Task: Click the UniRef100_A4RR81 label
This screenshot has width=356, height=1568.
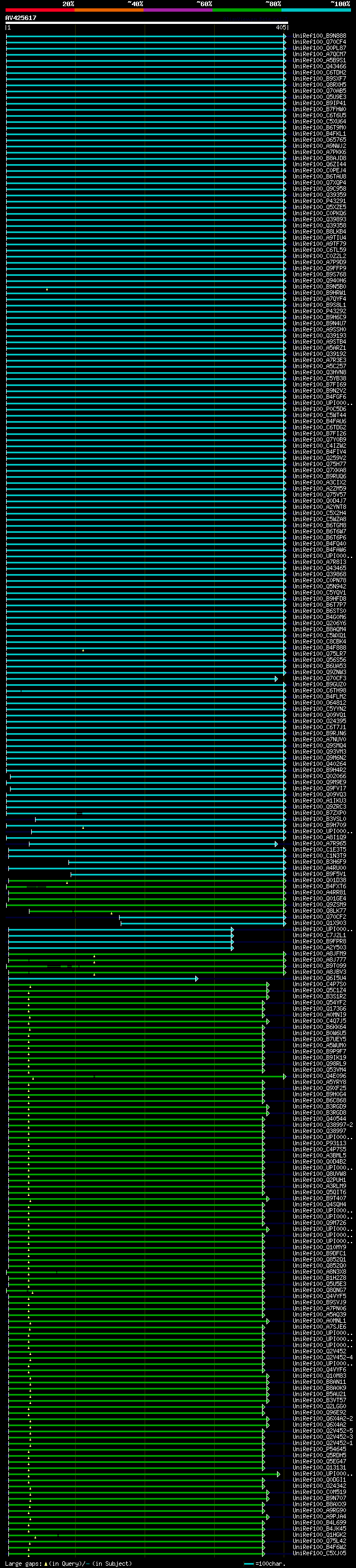Action: [x=319, y=892]
